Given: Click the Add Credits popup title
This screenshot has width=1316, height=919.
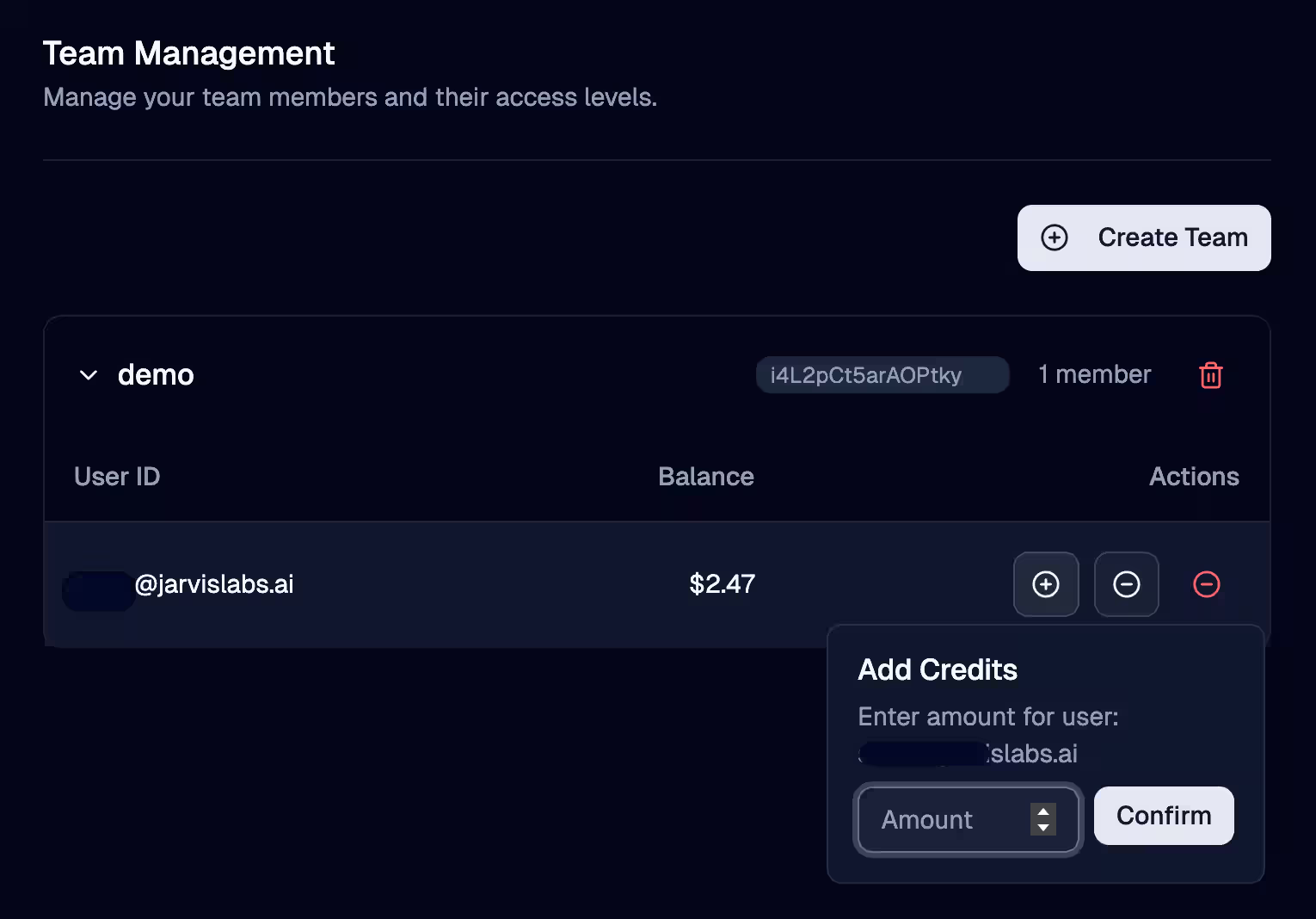Looking at the screenshot, I should 938,669.
